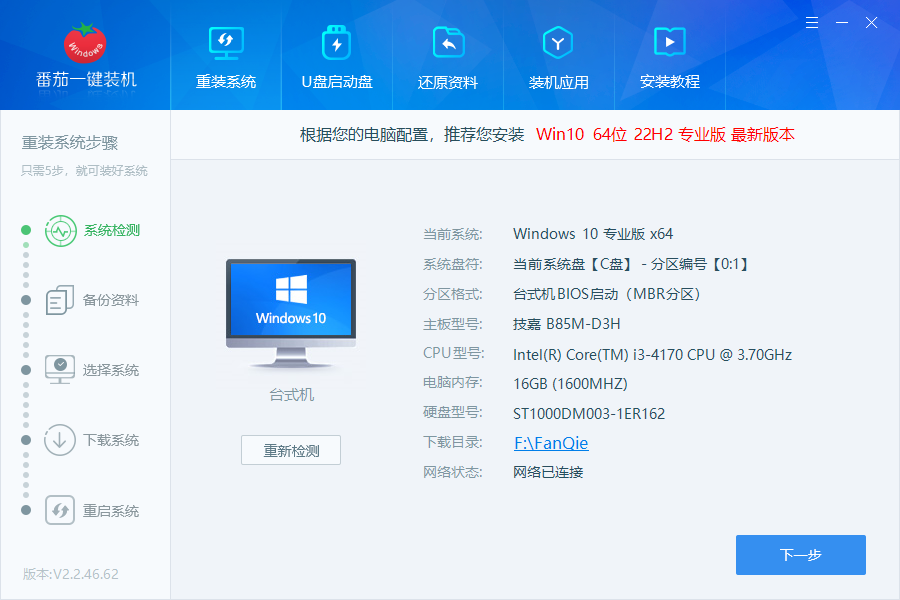Open the 重装系统 (Reinstall System) tool

[x=225, y=55]
